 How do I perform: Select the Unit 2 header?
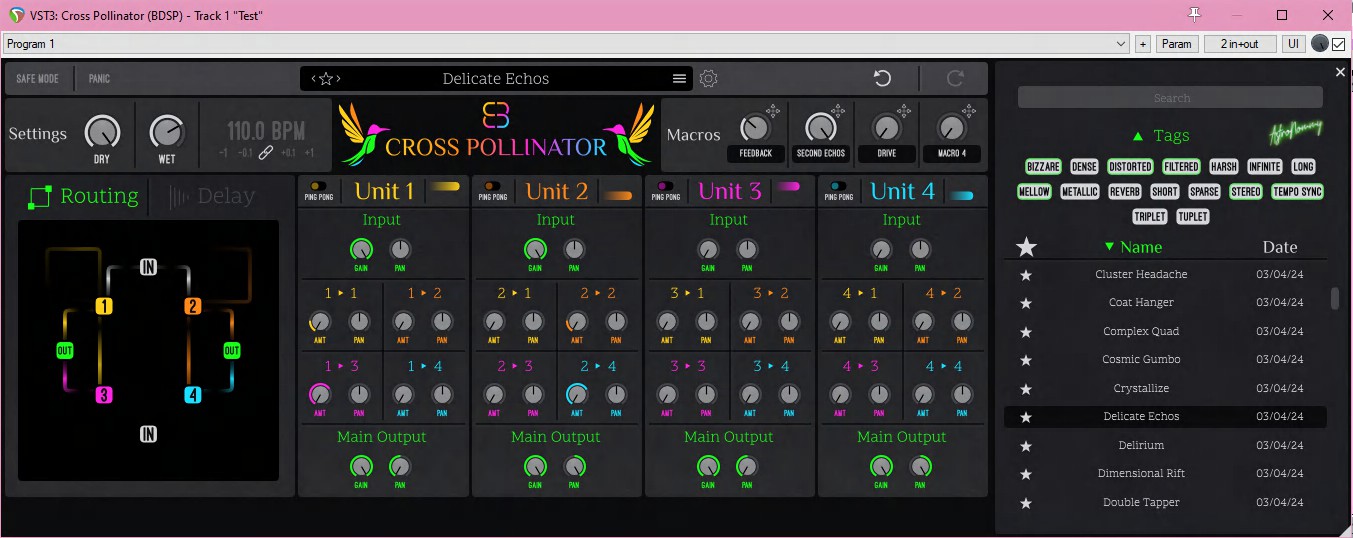coord(557,191)
